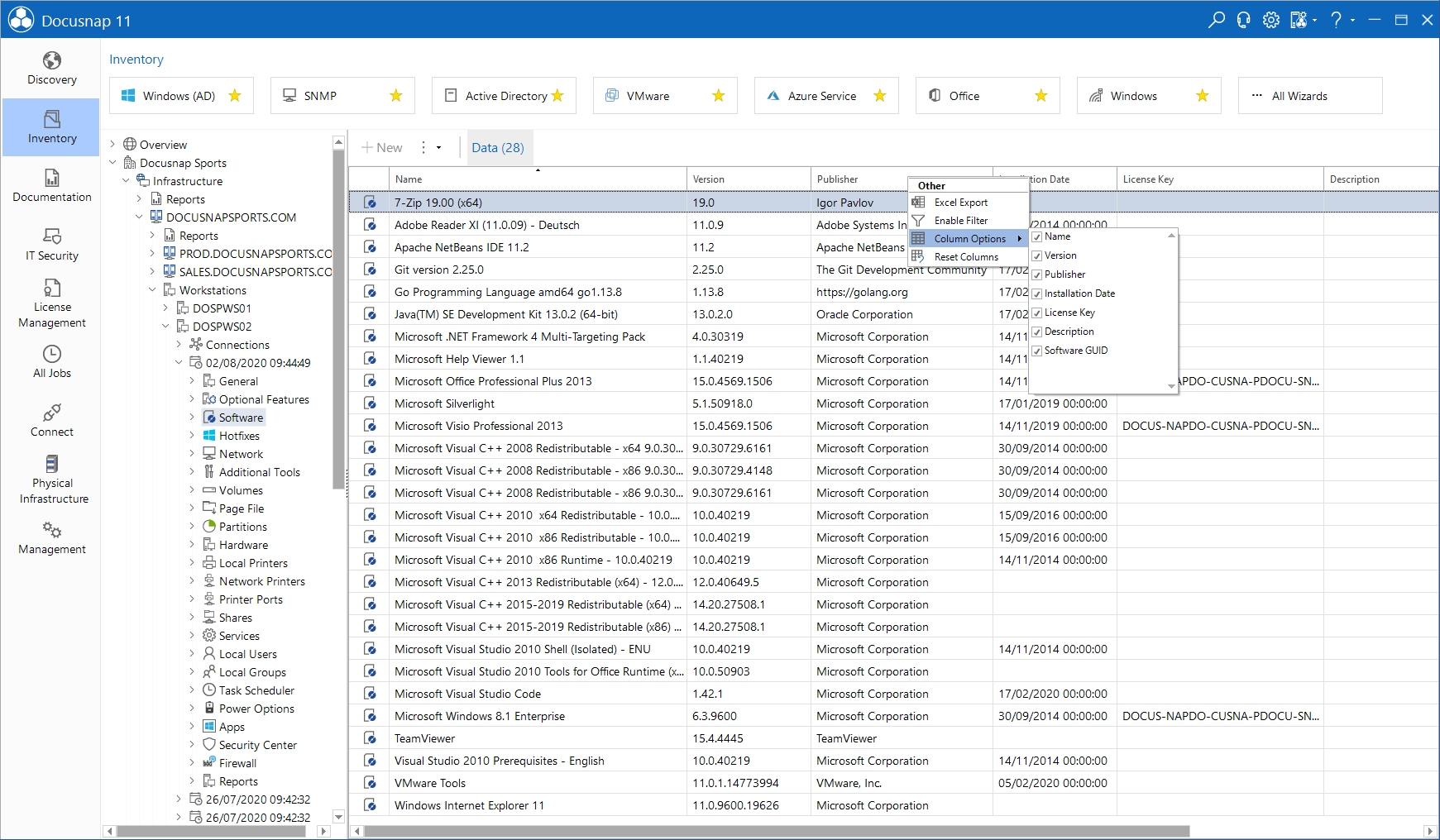Click the New button

pyautogui.click(x=382, y=148)
